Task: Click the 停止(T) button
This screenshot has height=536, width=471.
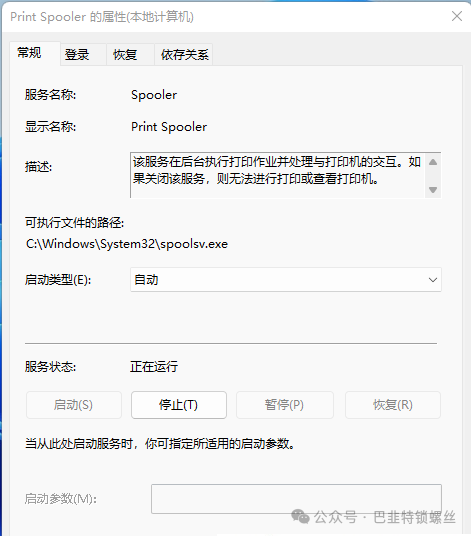Action: coord(179,405)
